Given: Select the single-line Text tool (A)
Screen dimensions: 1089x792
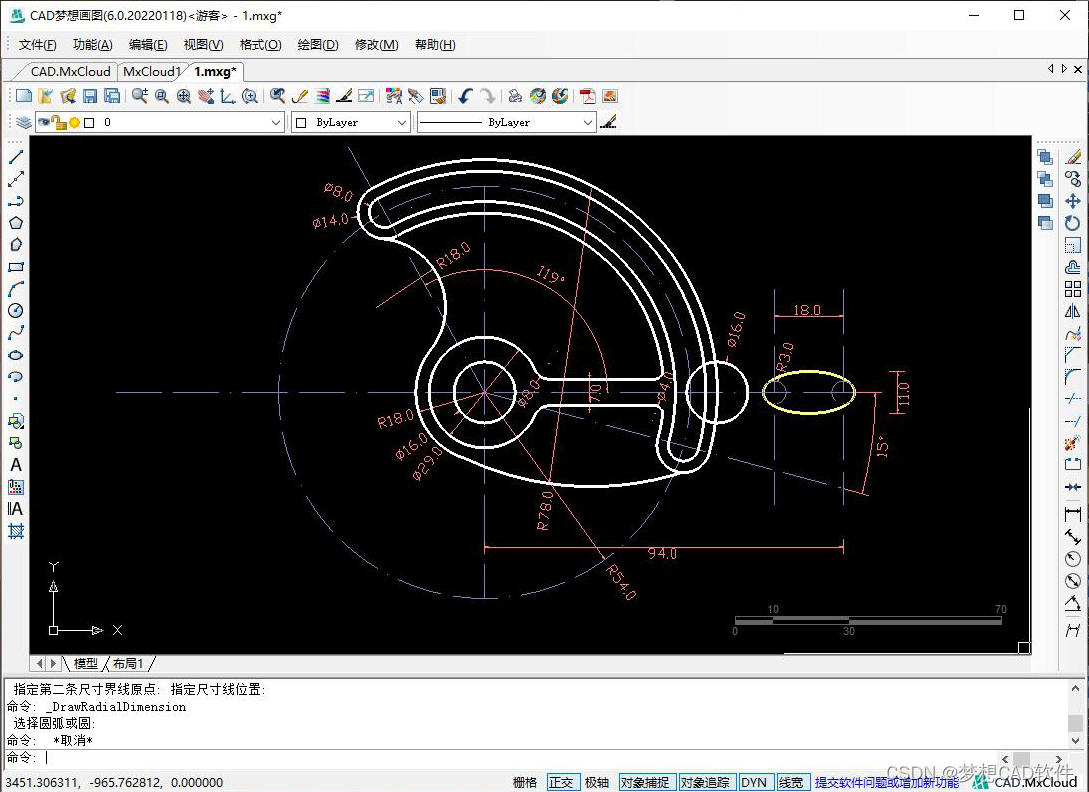Looking at the screenshot, I should 15,465.
